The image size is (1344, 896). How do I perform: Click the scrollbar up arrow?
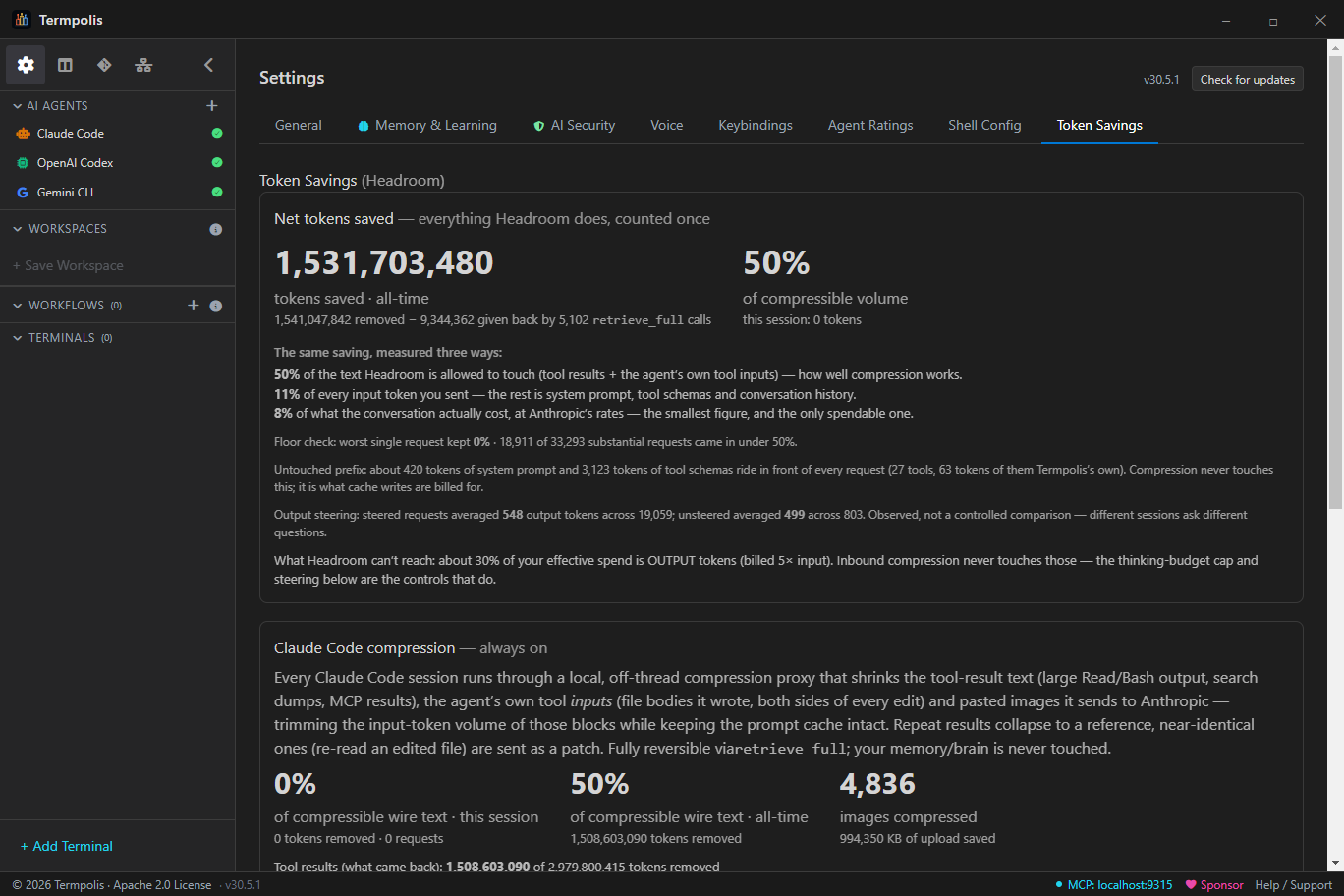[x=1335, y=46]
